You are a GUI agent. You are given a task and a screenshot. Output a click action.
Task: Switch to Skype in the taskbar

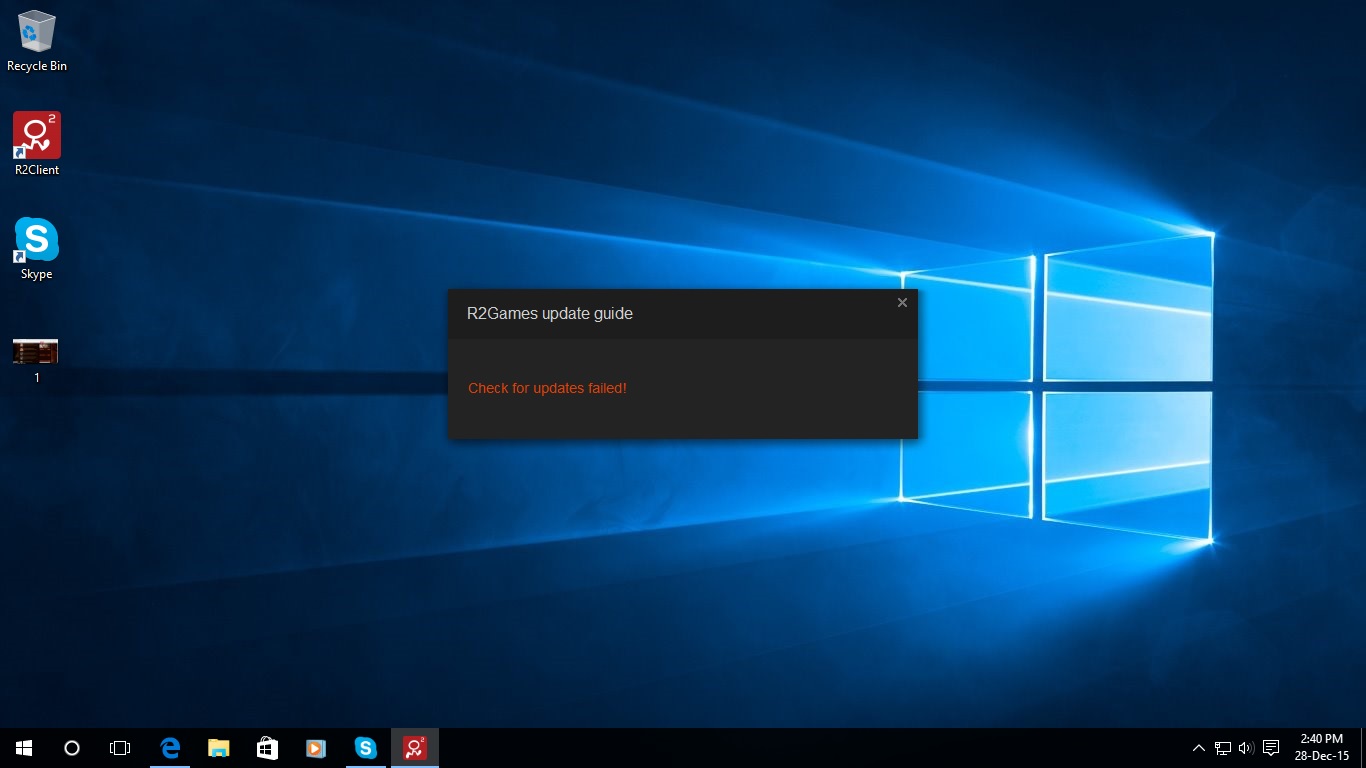[365, 748]
